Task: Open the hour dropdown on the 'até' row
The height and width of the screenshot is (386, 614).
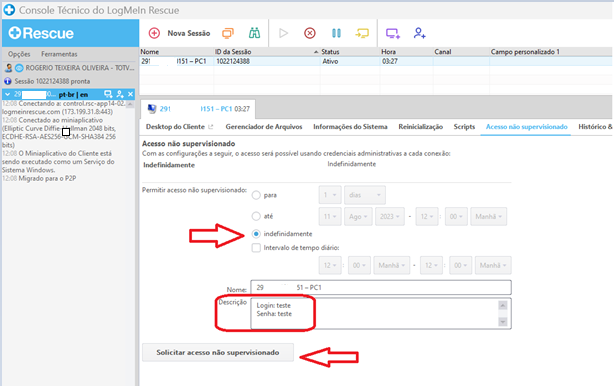Action: [427, 216]
